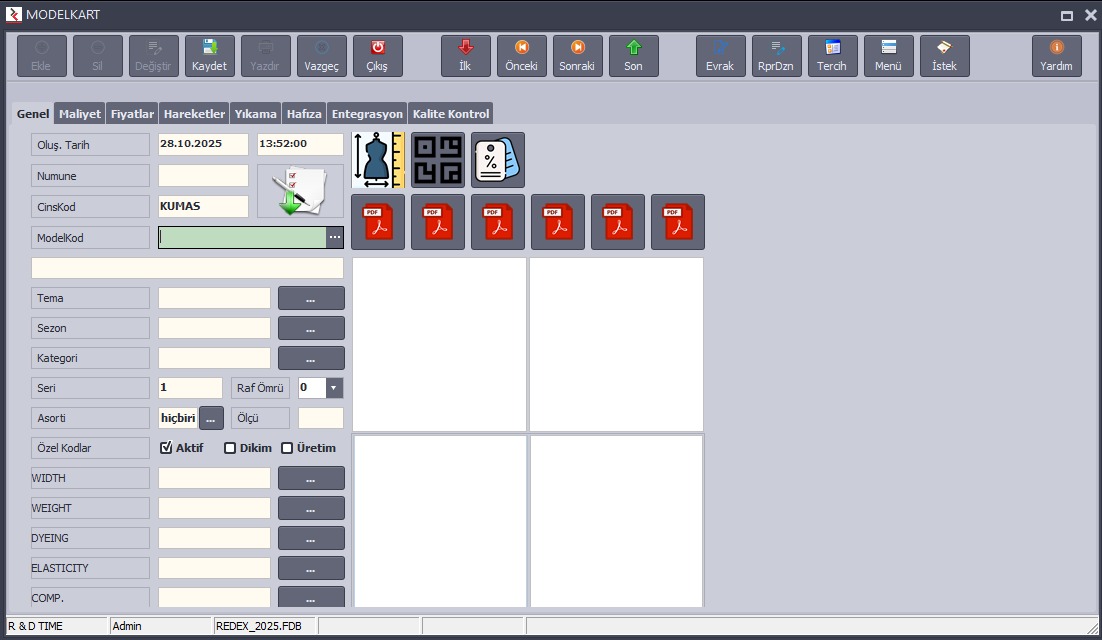This screenshot has height=640, width=1102.
Task: Open the mannequin measurement icon
Action: (378, 160)
